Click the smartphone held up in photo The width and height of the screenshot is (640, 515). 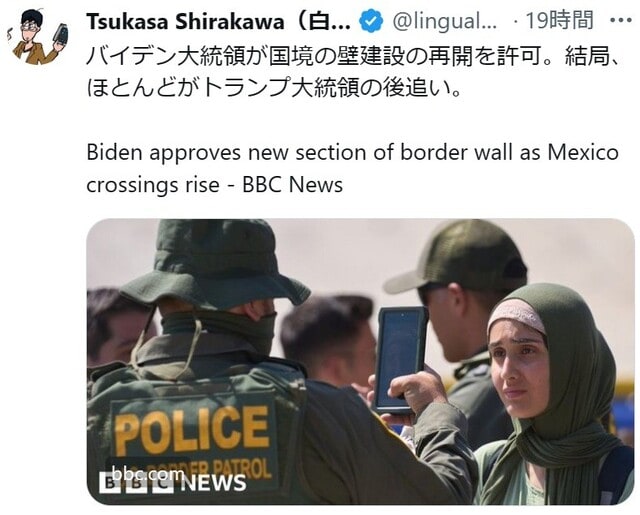(400, 360)
